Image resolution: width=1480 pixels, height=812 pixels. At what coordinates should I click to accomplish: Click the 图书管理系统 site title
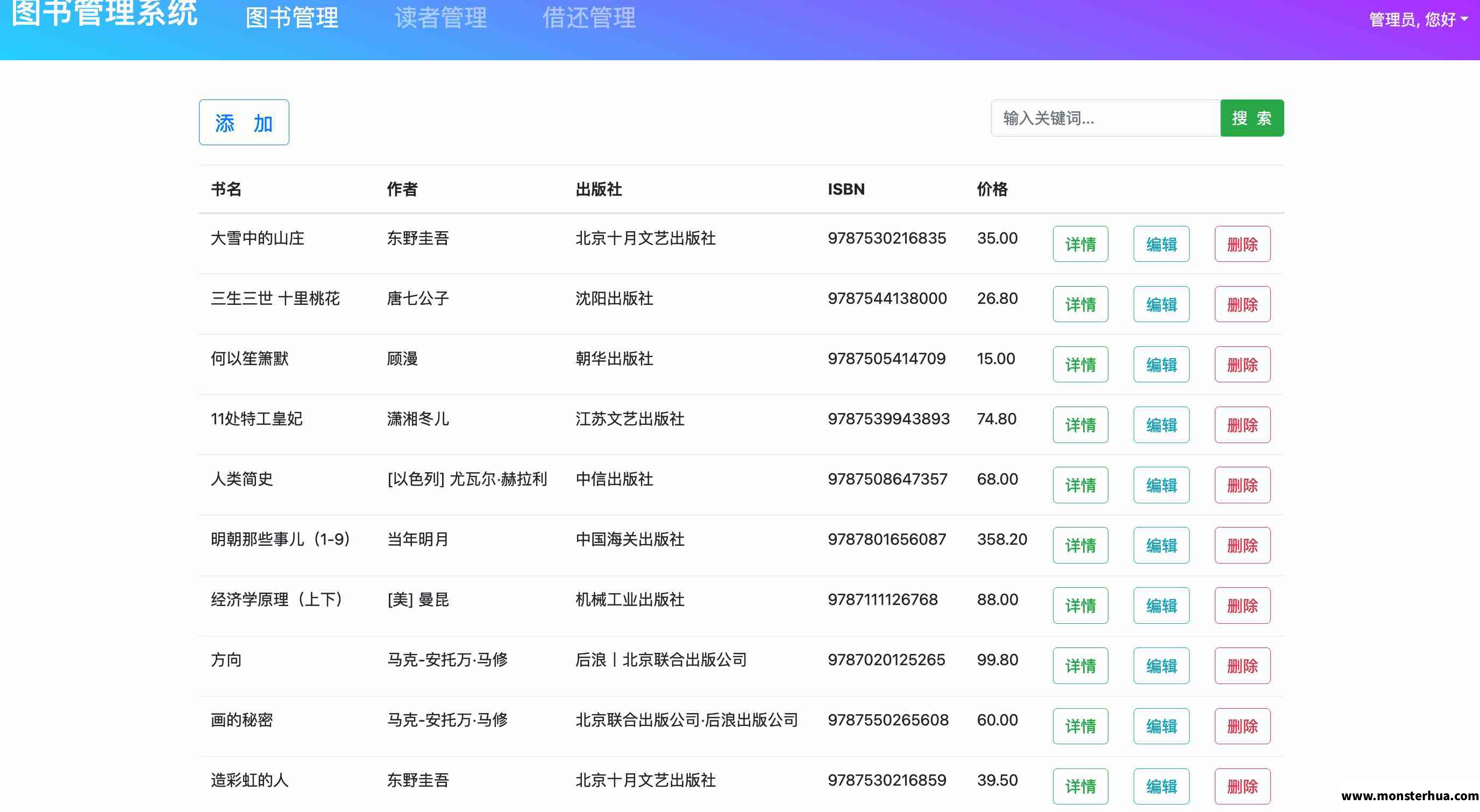[104, 14]
